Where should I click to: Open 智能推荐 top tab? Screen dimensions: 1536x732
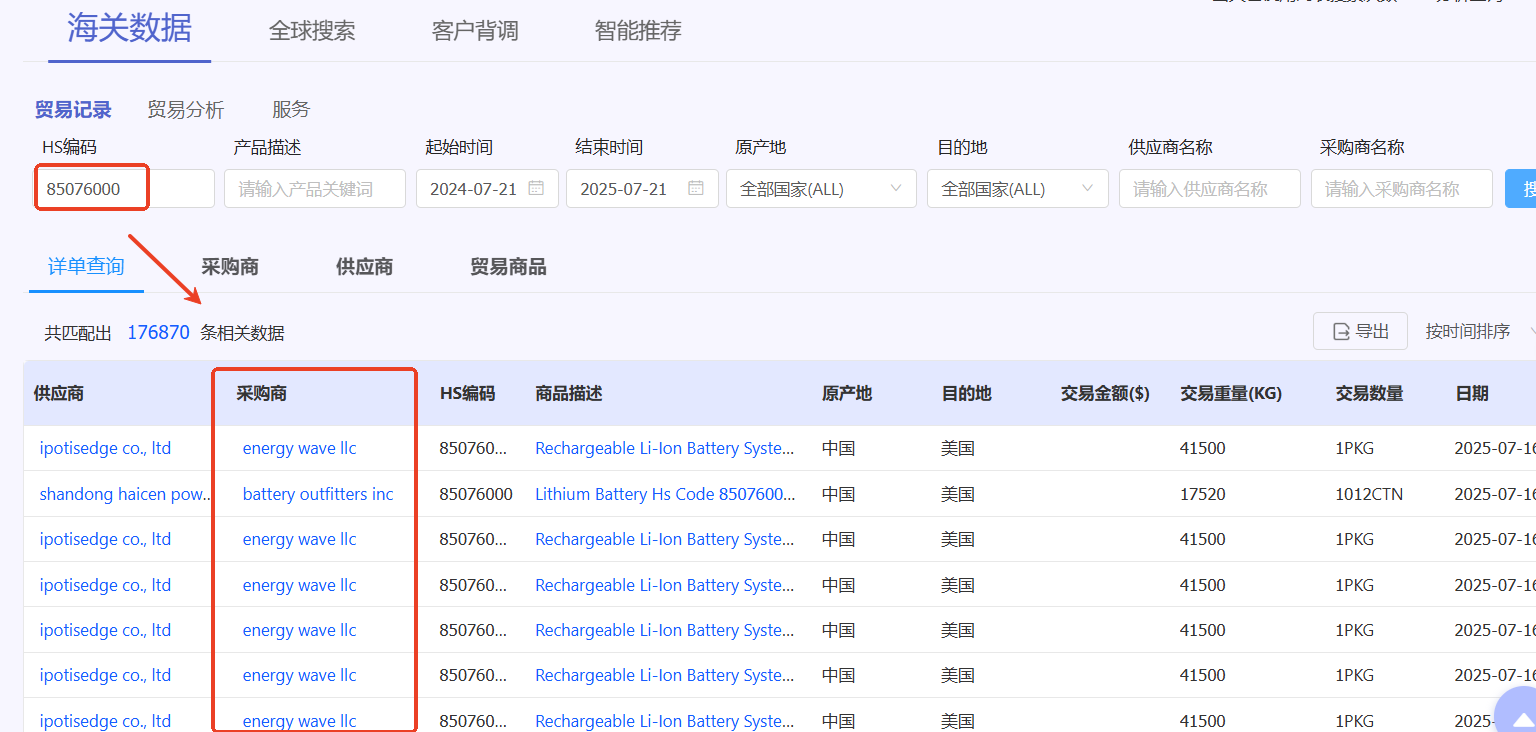[x=638, y=31]
